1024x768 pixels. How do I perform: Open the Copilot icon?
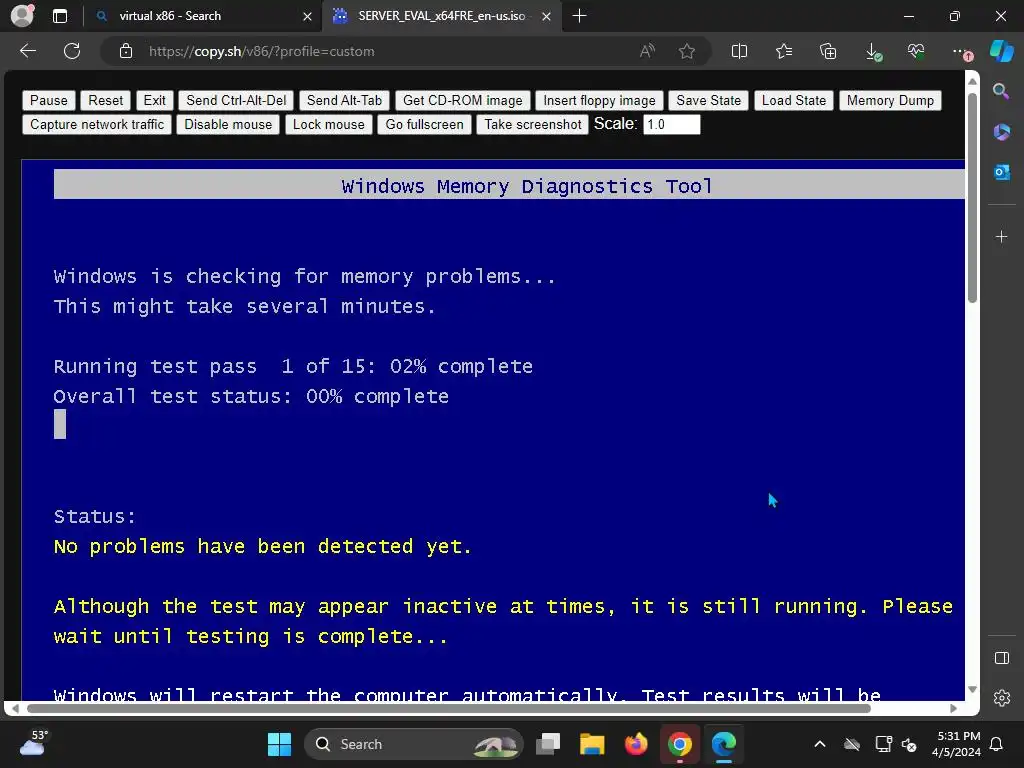click(1002, 51)
